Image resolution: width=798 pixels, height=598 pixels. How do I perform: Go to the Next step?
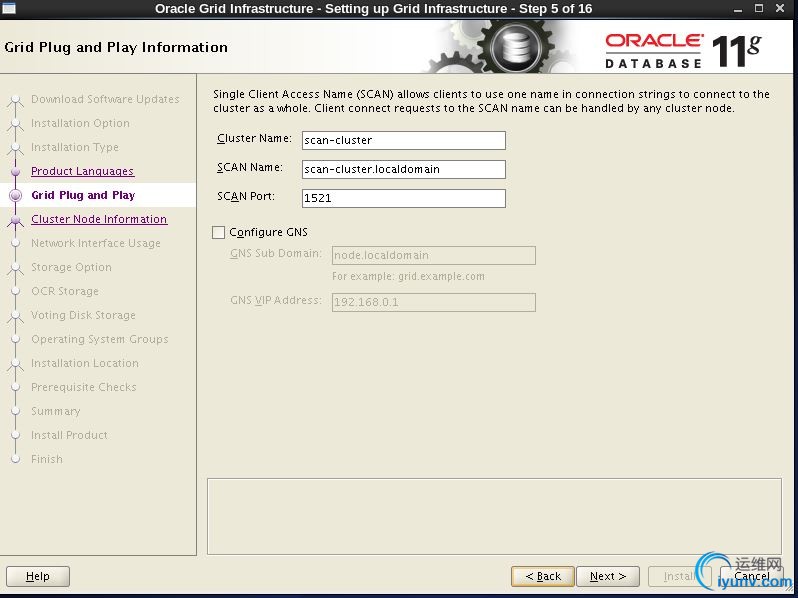(x=608, y=577)
